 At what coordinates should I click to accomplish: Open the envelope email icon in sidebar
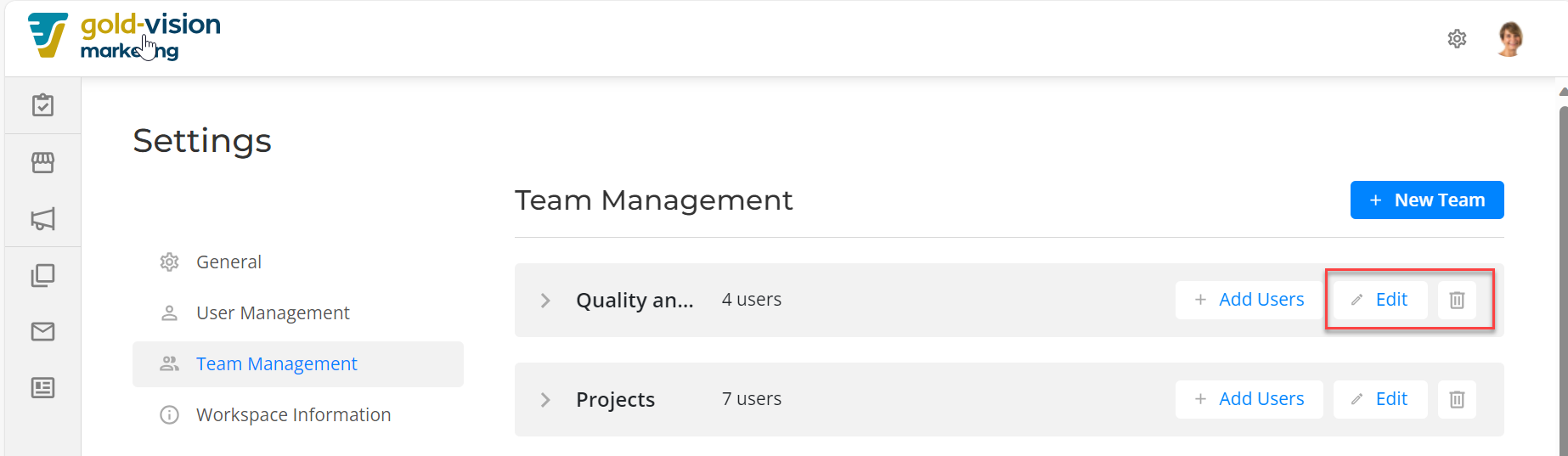[42, 331]
